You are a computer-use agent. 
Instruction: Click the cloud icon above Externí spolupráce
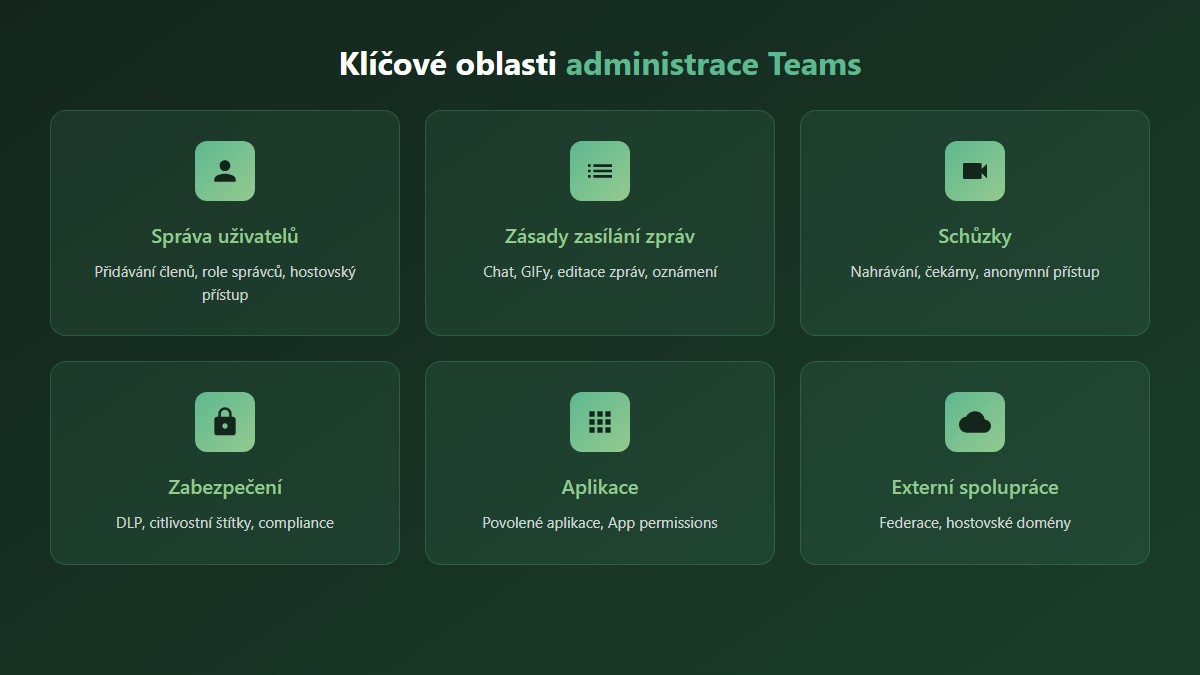(x=975, y=422)
